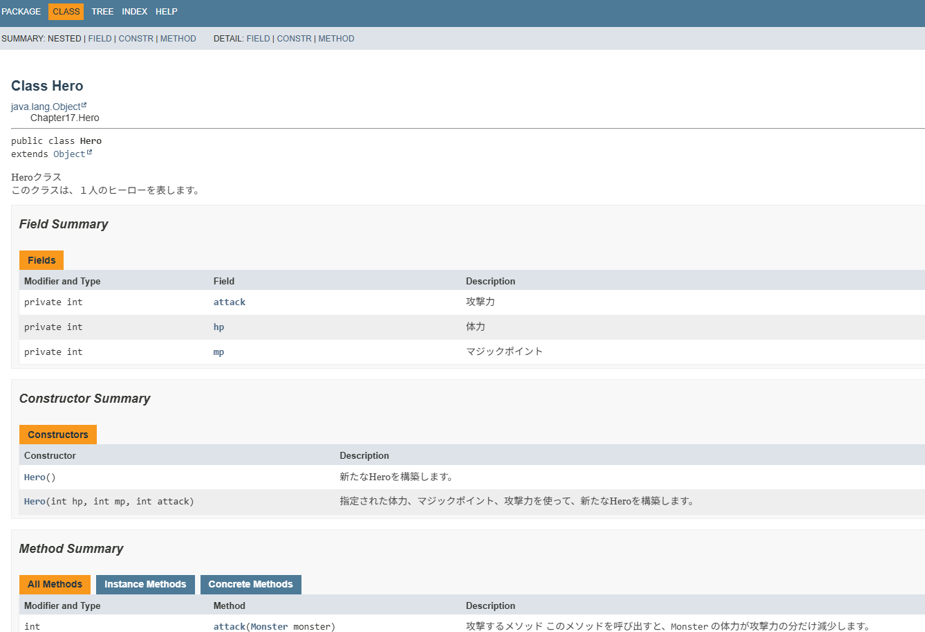This screenshot has height=632, width=925.
Task: Click the '攻撃力' description cell
Action: click(480, 302)
